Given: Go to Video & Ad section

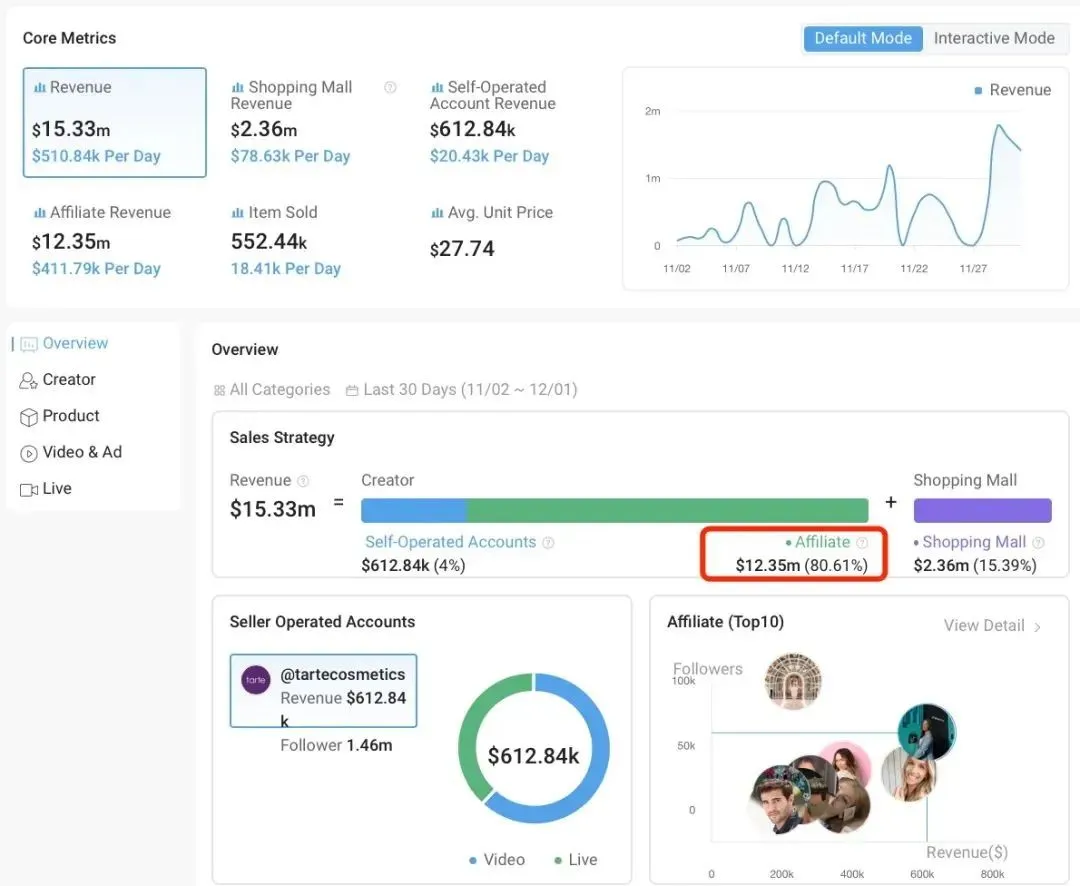Looking at the screenshot, I should click(82, 452).
